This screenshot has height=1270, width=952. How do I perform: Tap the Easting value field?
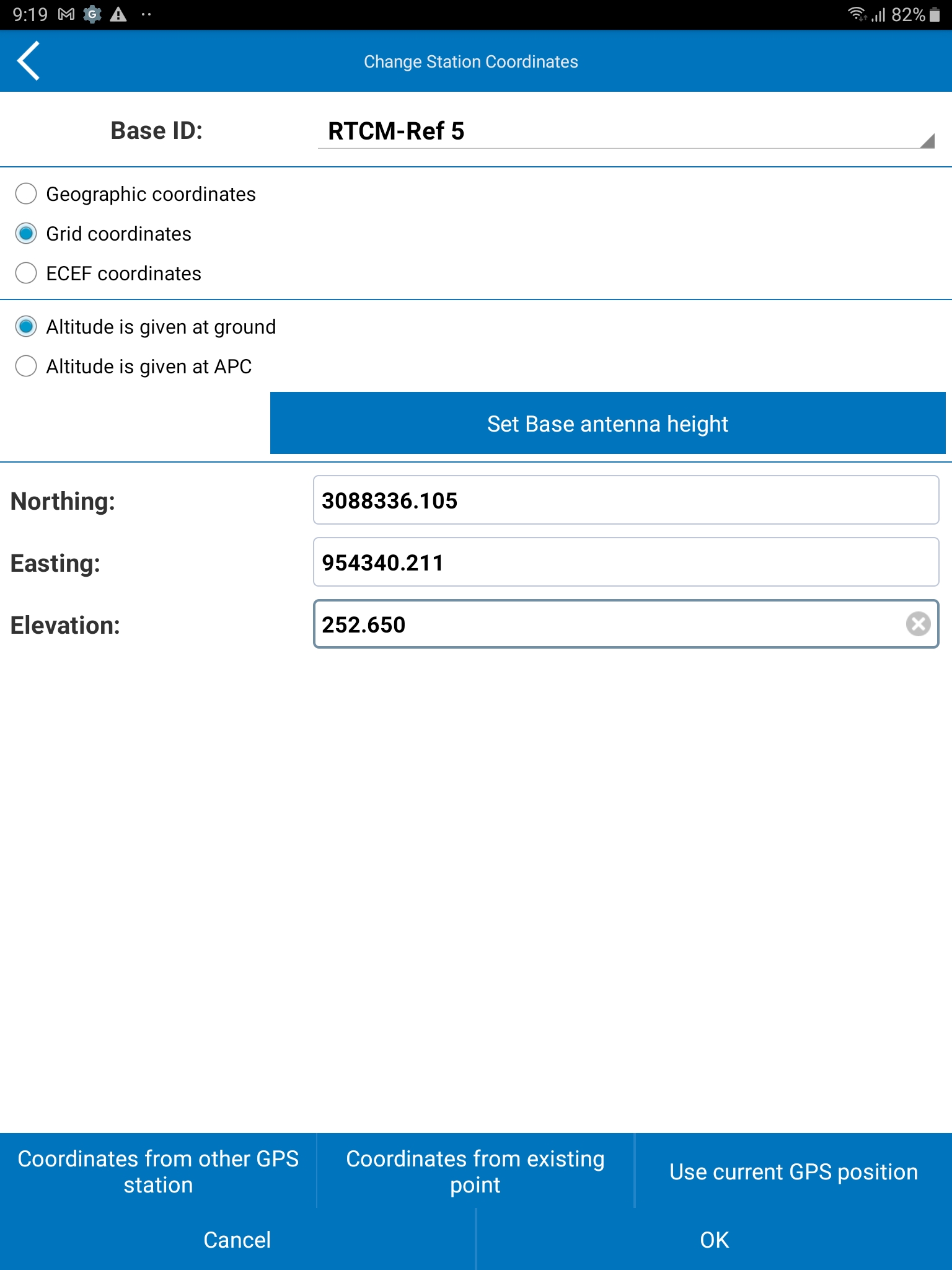pos(625,562)
